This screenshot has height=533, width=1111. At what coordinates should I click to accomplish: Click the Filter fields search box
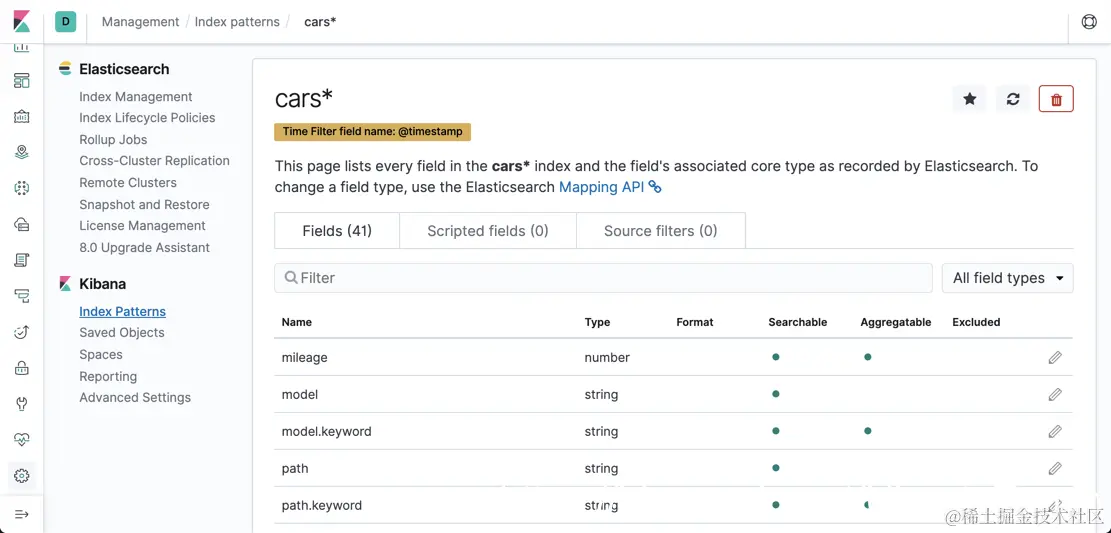click(x=604, y=278)
